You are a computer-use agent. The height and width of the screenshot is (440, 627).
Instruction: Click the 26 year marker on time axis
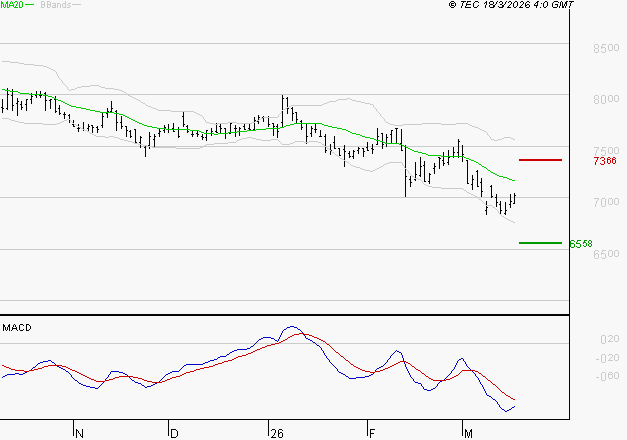(x=277, y=433)
